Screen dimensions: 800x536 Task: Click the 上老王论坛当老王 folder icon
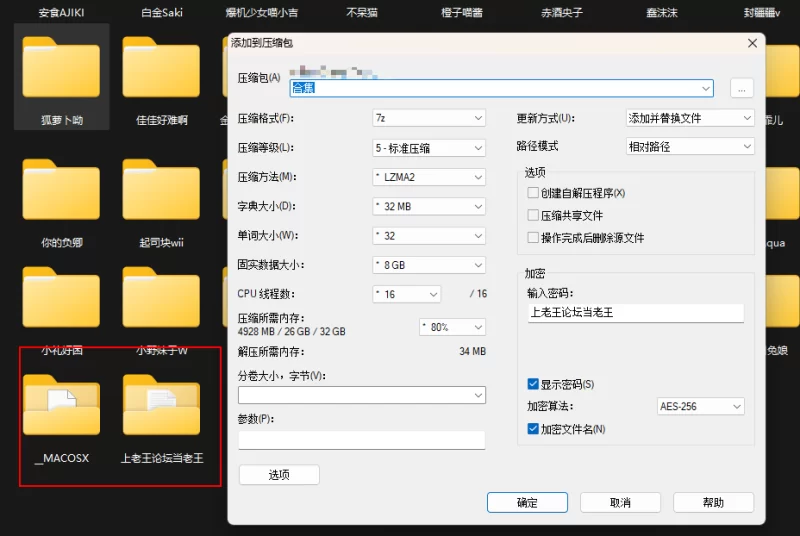161,405
